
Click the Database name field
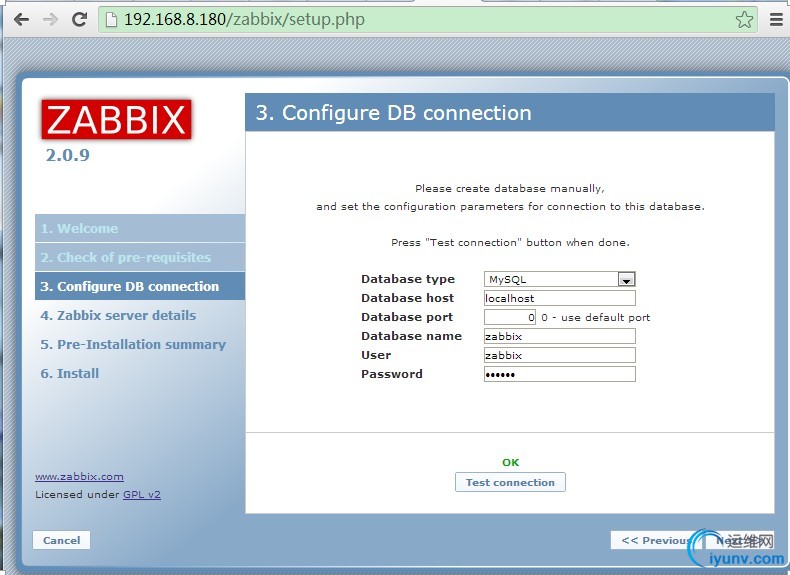click(559, 336)
